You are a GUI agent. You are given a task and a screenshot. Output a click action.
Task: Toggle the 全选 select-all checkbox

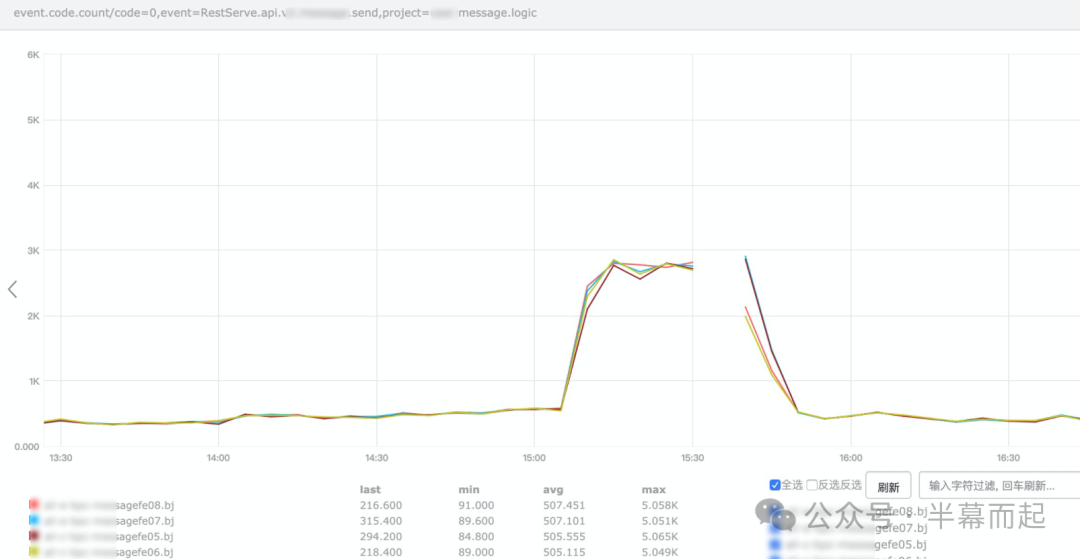[x=775, y=485]
